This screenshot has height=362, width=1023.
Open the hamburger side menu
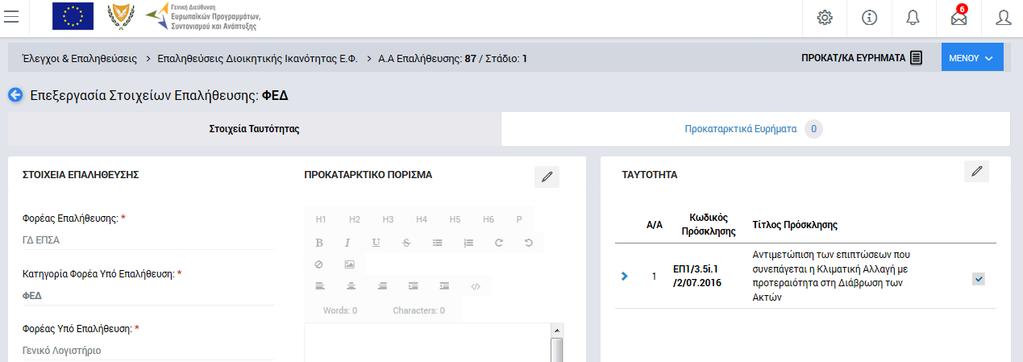11,17
